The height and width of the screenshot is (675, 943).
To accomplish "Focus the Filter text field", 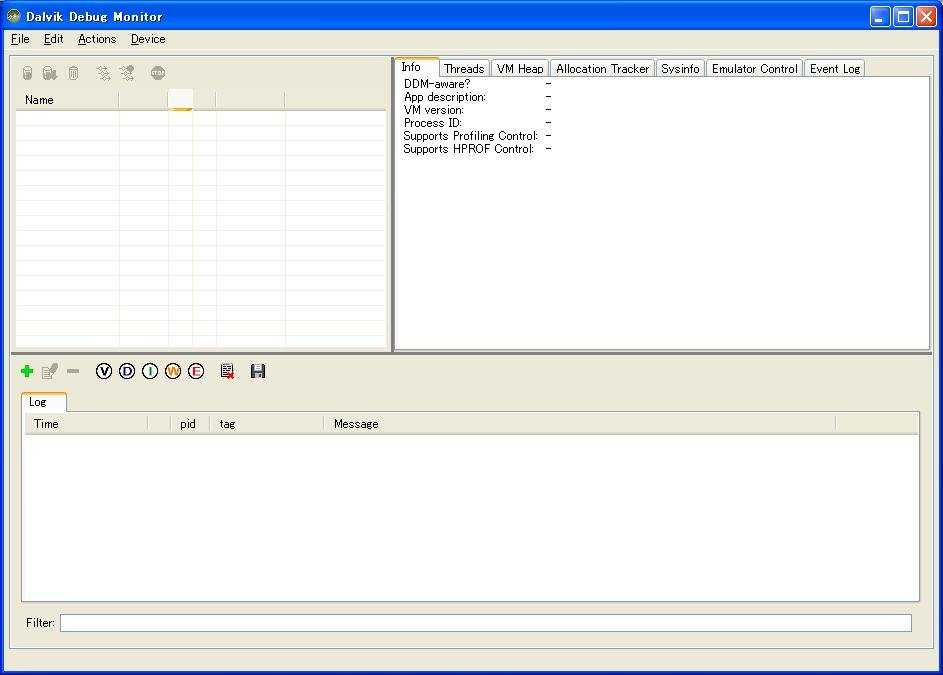I will [486, 623].
